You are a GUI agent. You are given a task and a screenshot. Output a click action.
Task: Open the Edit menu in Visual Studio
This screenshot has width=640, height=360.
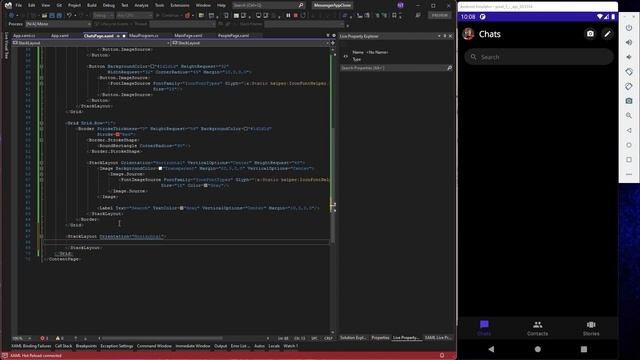point(31,5)
